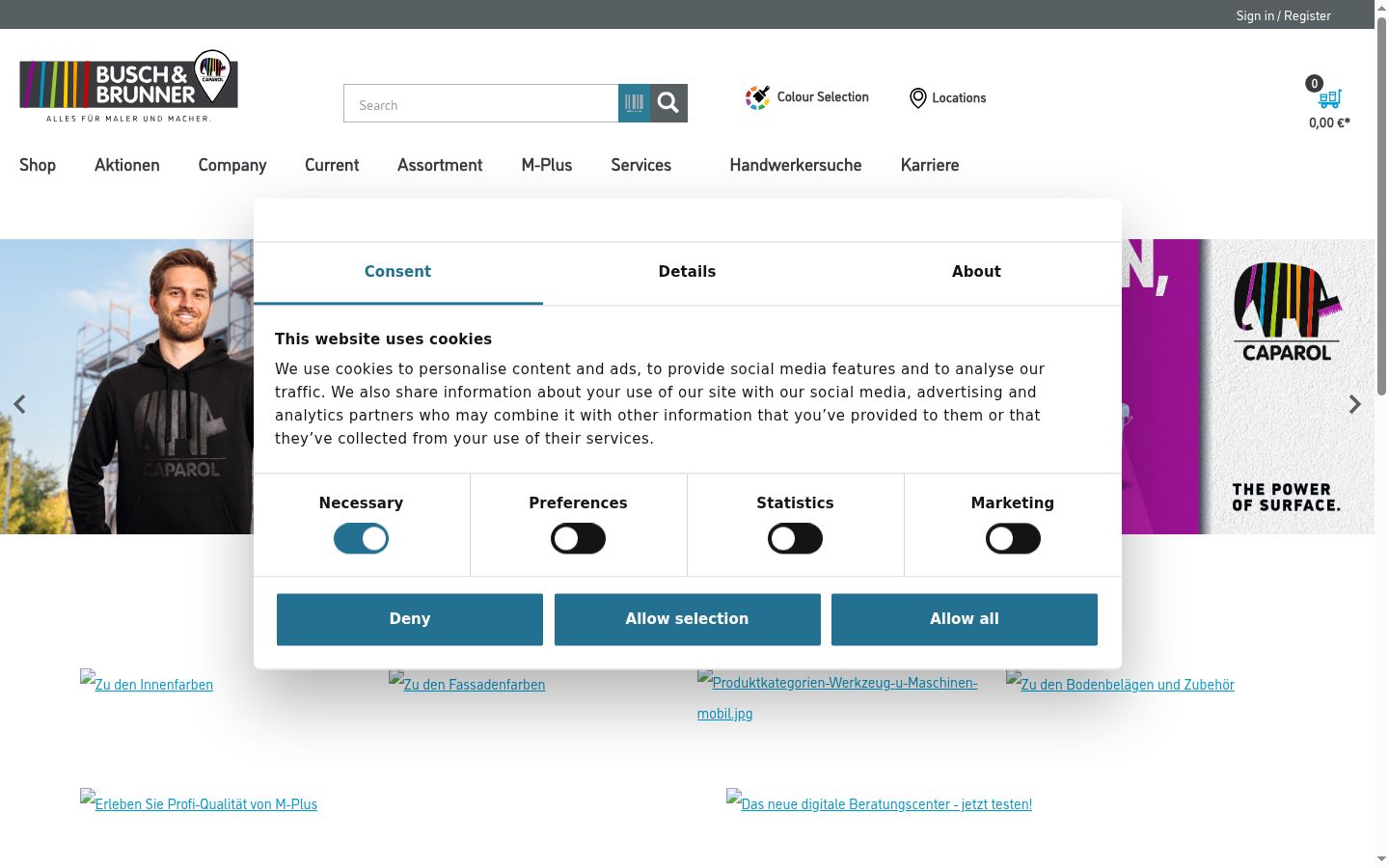
Task: Switch to the About tab
Action: click(976, 272)
